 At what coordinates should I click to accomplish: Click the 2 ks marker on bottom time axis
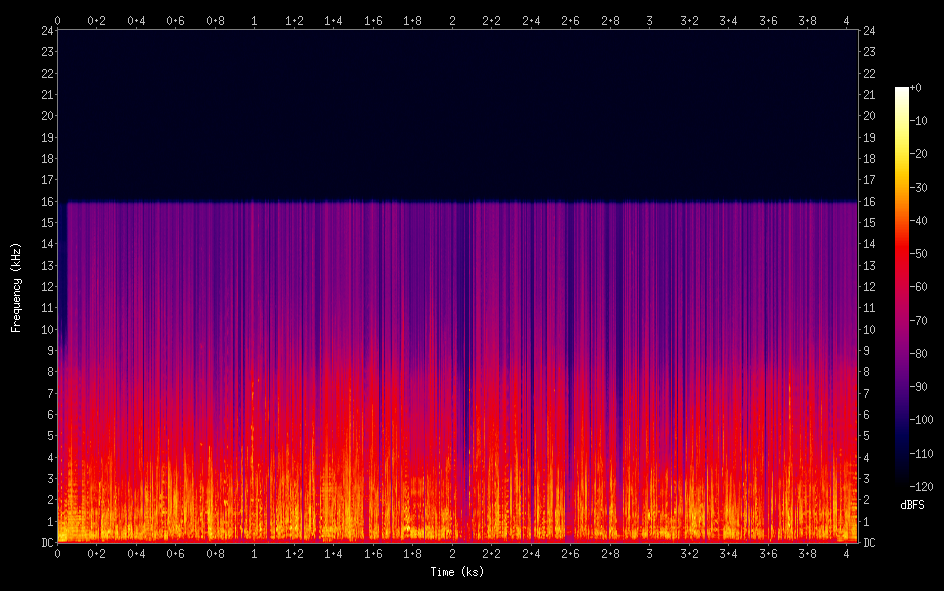(452, 553)
